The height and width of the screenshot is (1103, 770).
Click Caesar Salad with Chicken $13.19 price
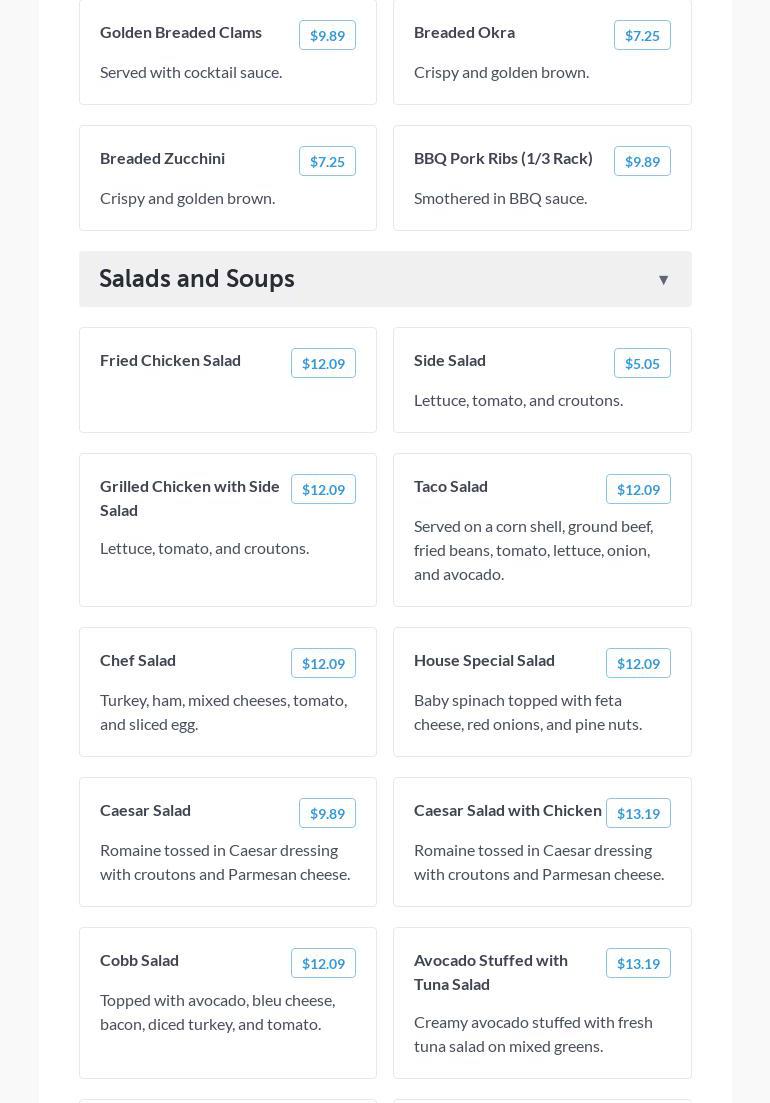click(638, 813)
